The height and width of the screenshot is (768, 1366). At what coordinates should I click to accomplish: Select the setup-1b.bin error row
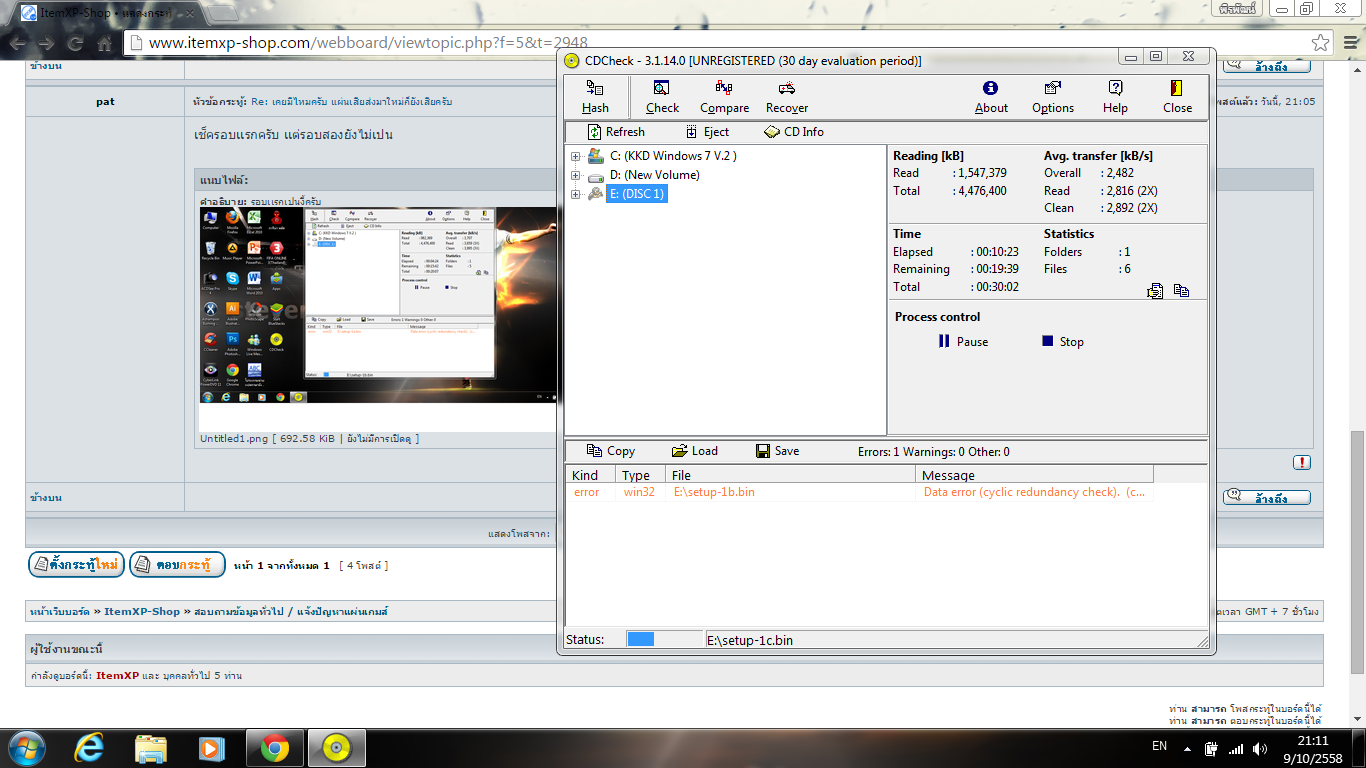coord(714,492)
